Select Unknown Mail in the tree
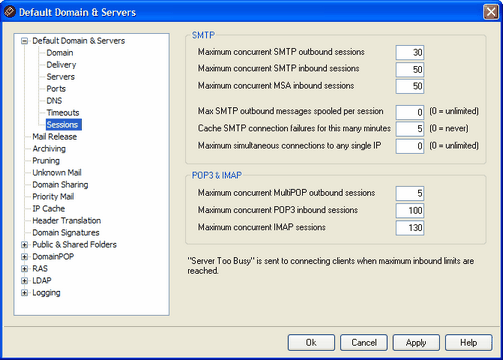503x360 pixels. 57,173
